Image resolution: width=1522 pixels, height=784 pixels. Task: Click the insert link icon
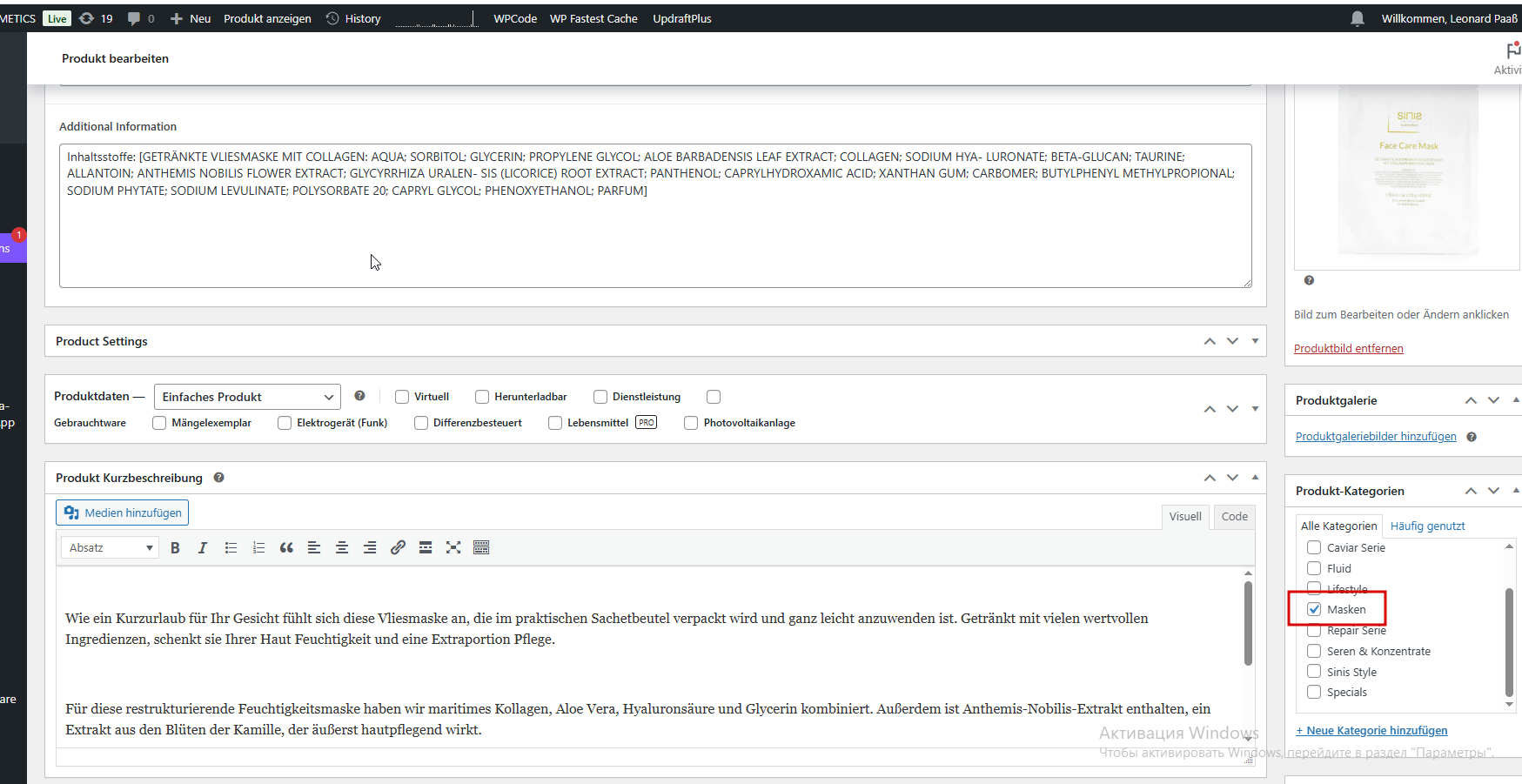point(398,547)
